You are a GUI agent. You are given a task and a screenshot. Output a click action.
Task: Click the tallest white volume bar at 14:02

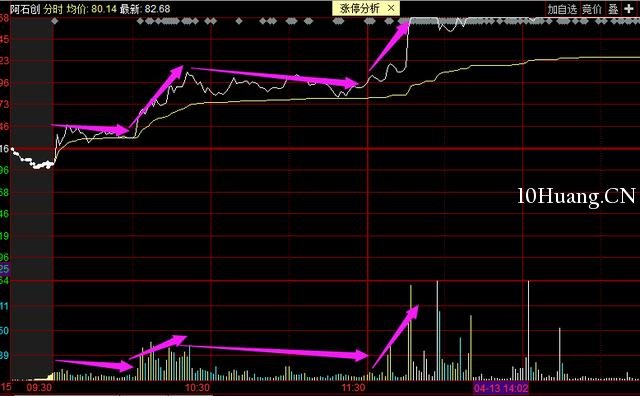tap(529, 331)
